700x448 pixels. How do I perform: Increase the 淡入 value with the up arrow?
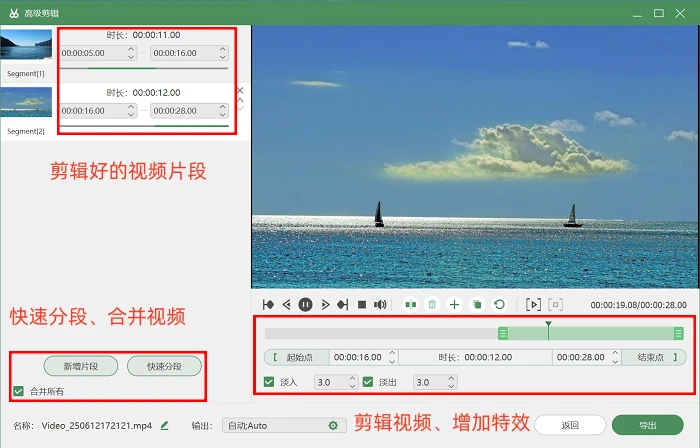pyautogui.click(x=352, y=378)
